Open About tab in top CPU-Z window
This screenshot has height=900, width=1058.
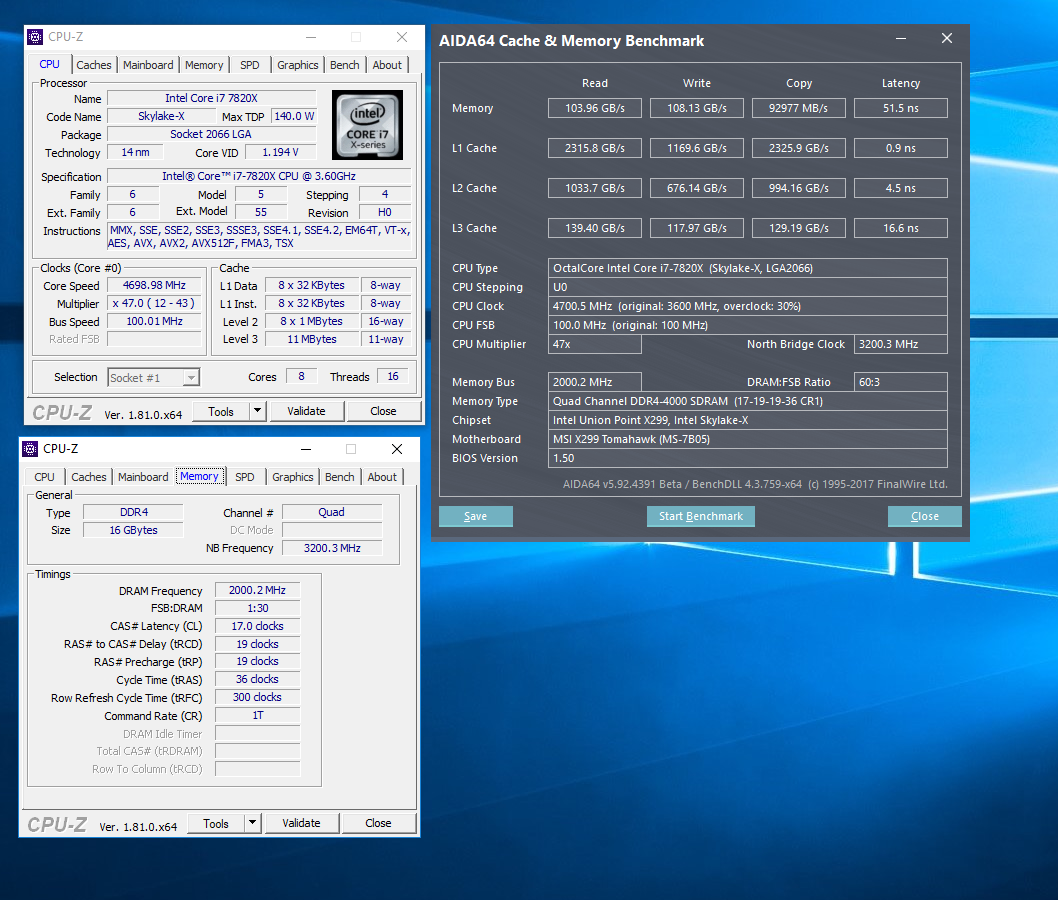387,65
